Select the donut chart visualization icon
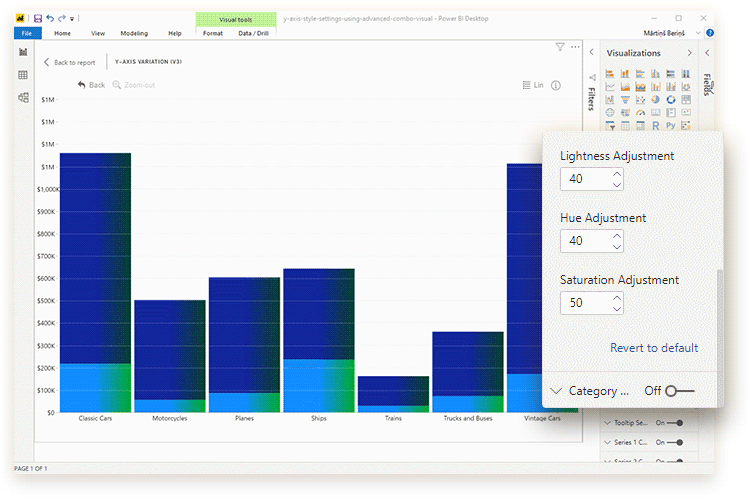 pyautogui.click(x=671, y=100)
